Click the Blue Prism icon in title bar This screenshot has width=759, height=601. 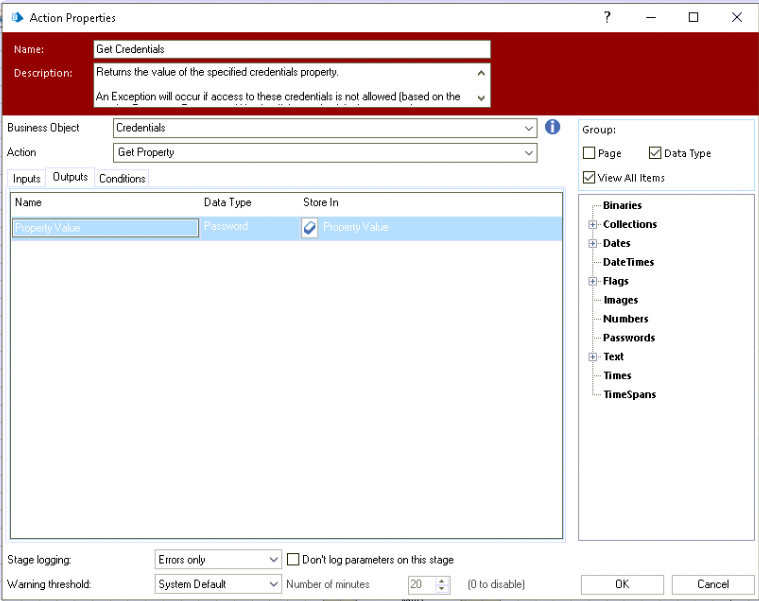(16, 17)
